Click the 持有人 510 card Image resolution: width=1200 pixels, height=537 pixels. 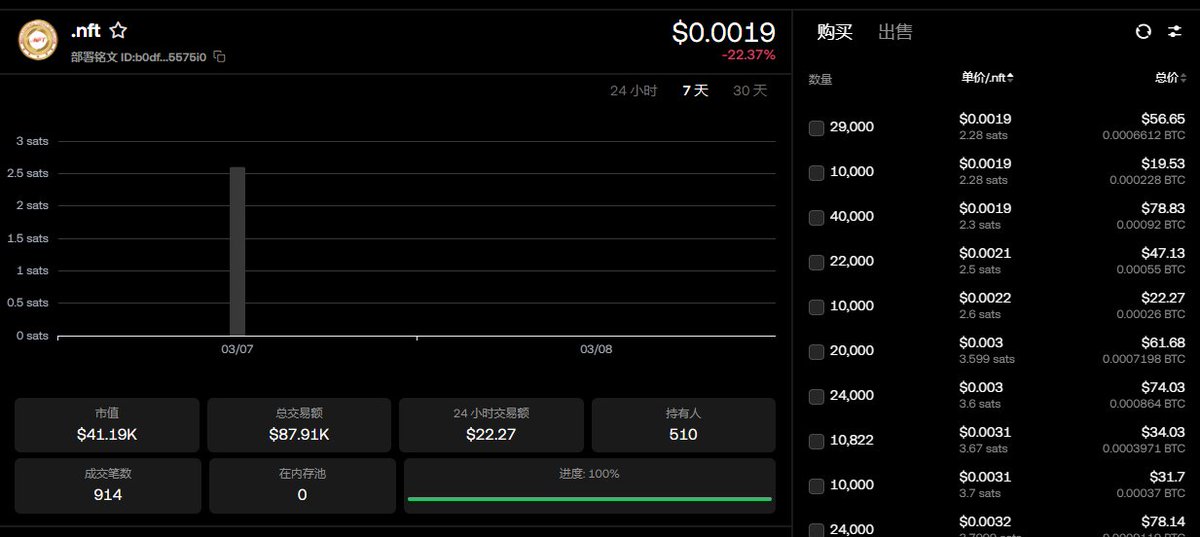(683, 424)
